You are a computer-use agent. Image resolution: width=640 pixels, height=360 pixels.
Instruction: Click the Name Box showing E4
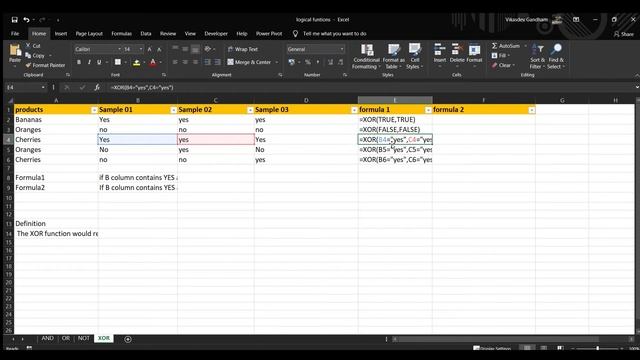(x=25, y=87)
